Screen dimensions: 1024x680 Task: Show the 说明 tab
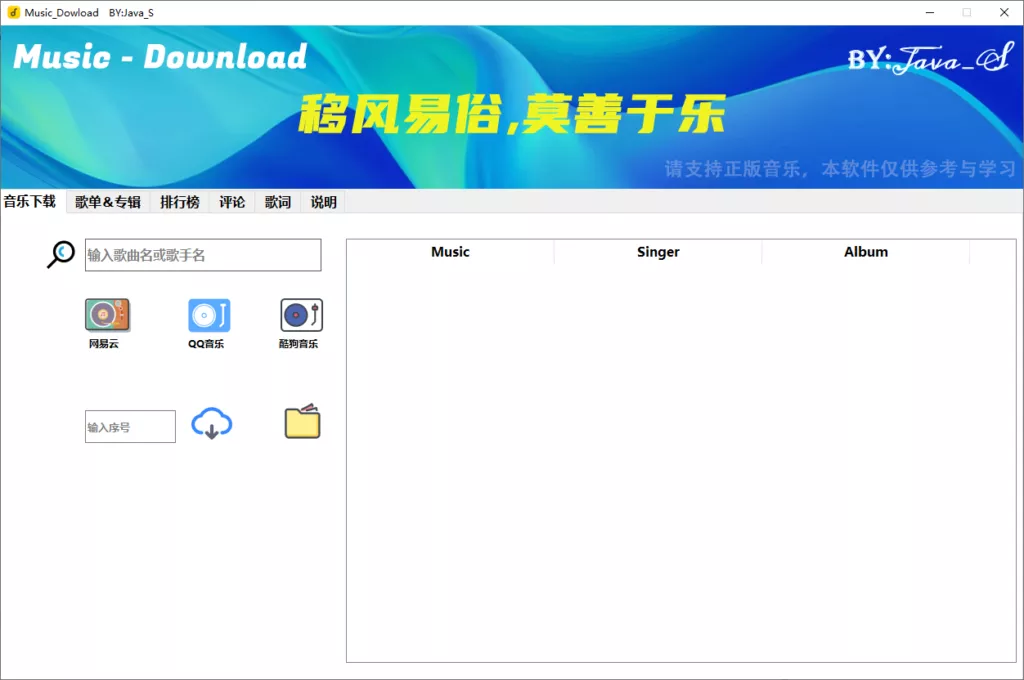pyautogui.click(x=323, y=202)
